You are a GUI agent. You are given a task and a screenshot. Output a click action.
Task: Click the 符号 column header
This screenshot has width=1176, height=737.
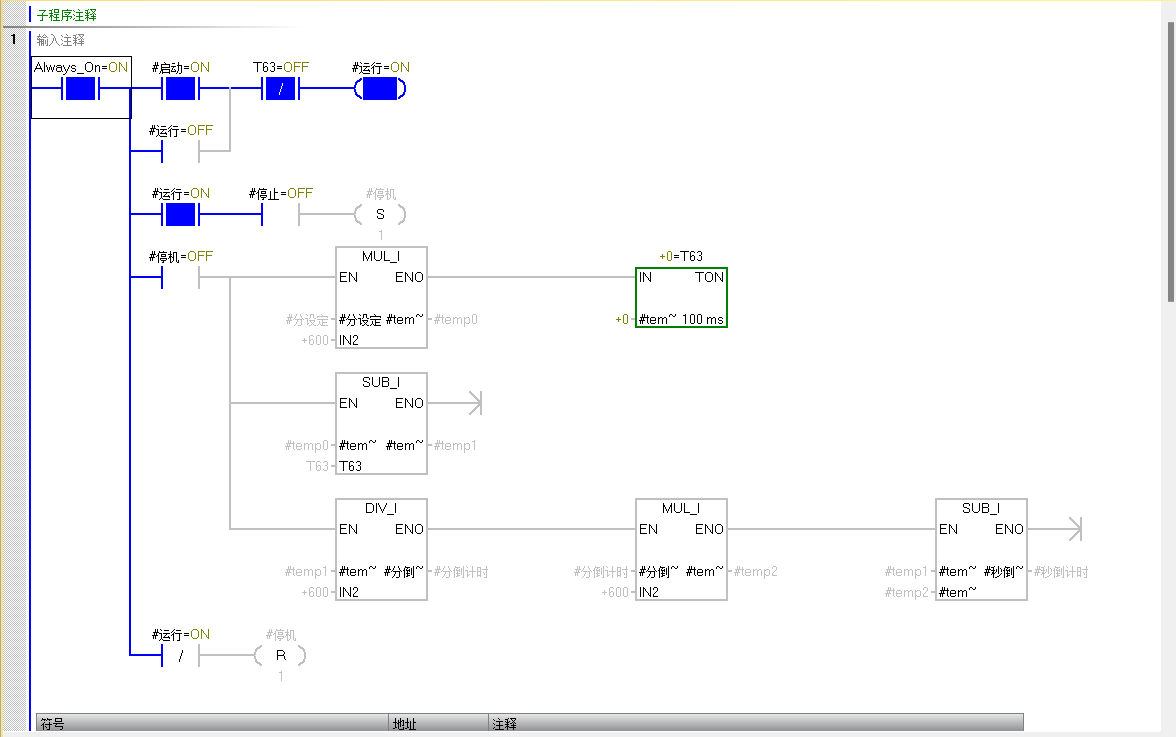click(52, 724)
